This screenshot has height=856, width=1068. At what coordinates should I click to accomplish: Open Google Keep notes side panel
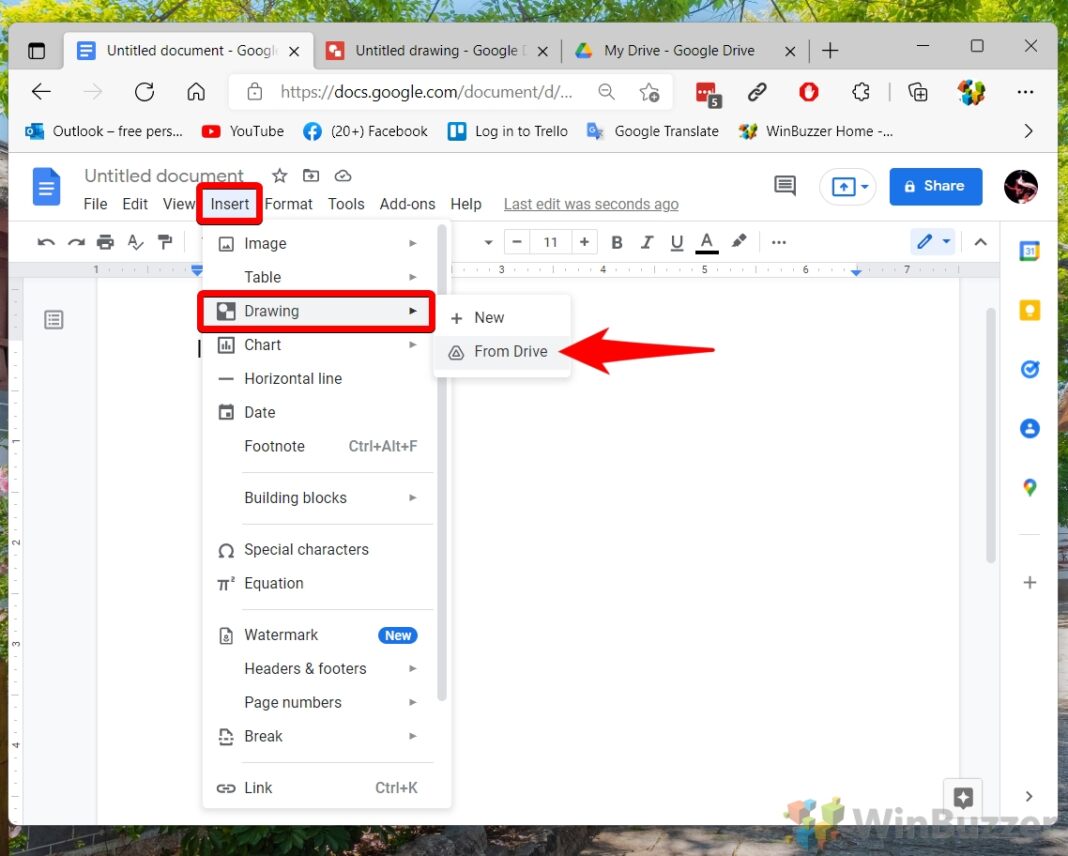pos(1029,310)
